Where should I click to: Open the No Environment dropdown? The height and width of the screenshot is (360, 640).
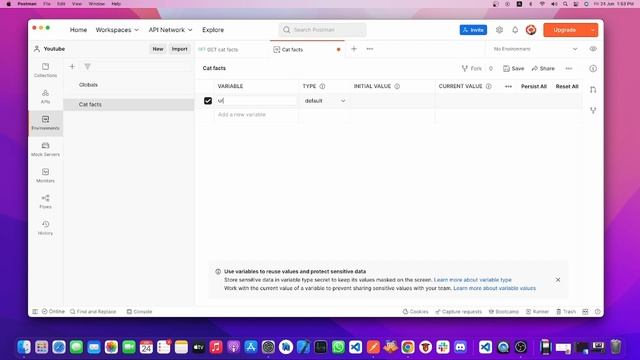click(x=535, y=49)
